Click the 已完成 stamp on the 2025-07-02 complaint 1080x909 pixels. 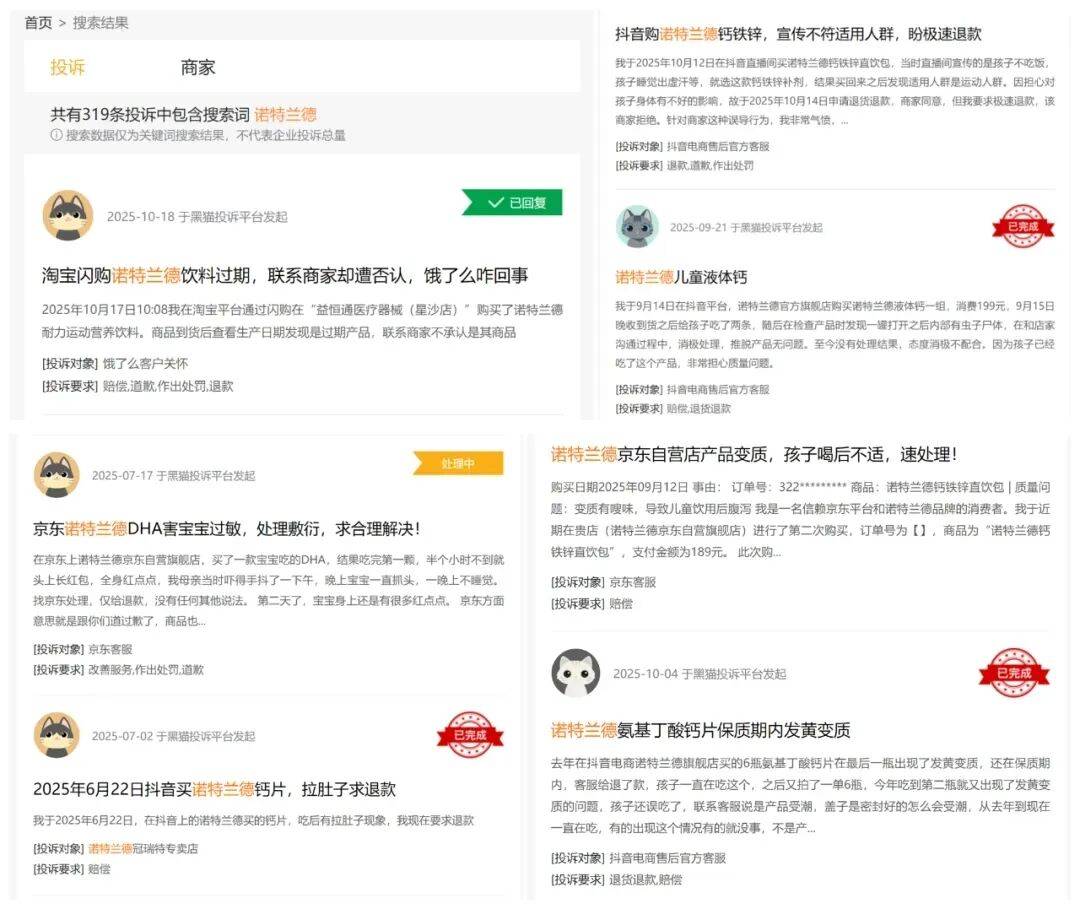click(x=469, y=735)
